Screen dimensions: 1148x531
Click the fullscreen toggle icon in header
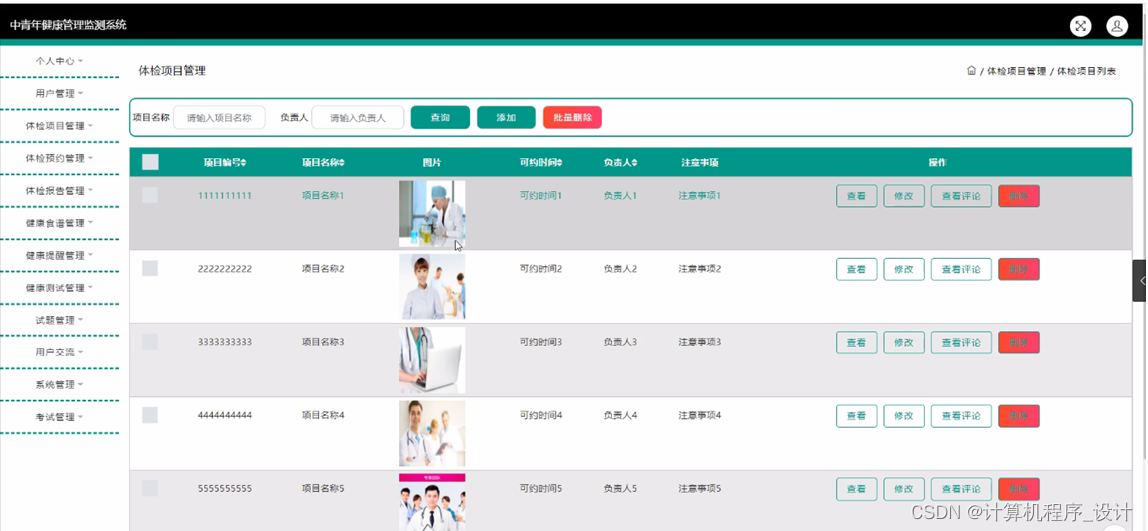tap(1080, 26)
